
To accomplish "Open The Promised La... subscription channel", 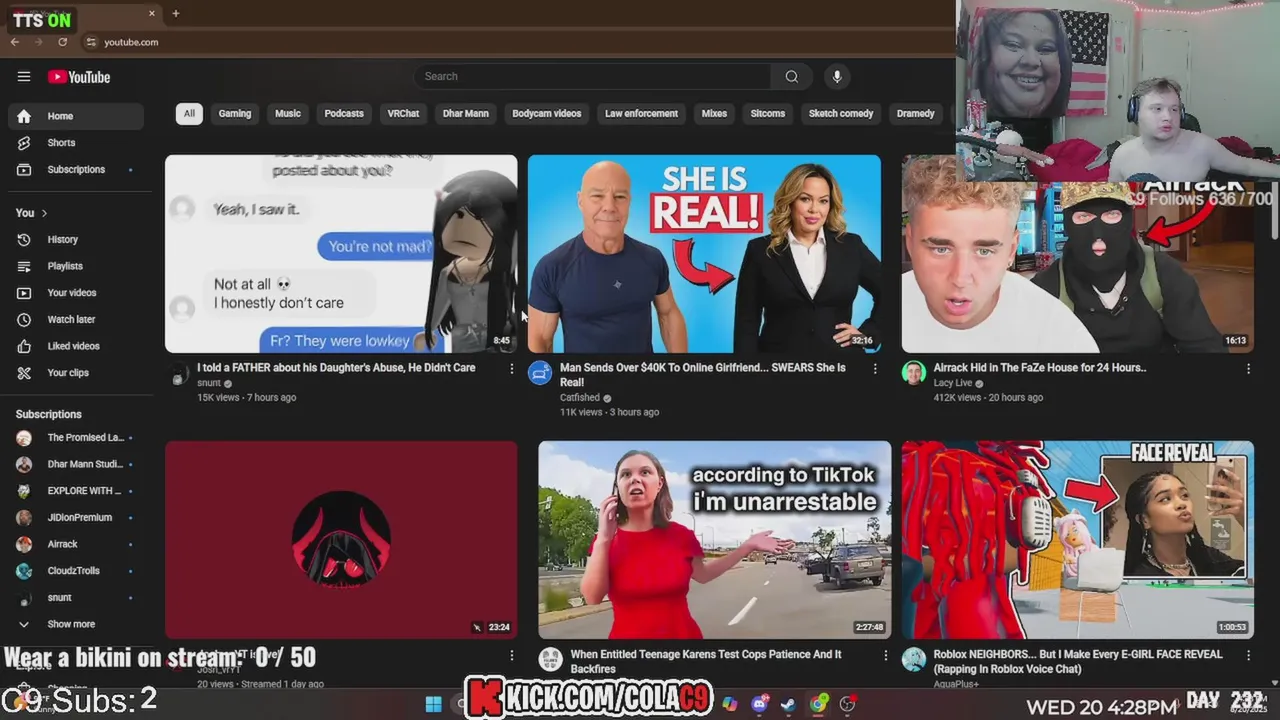I will coord(76,438).
